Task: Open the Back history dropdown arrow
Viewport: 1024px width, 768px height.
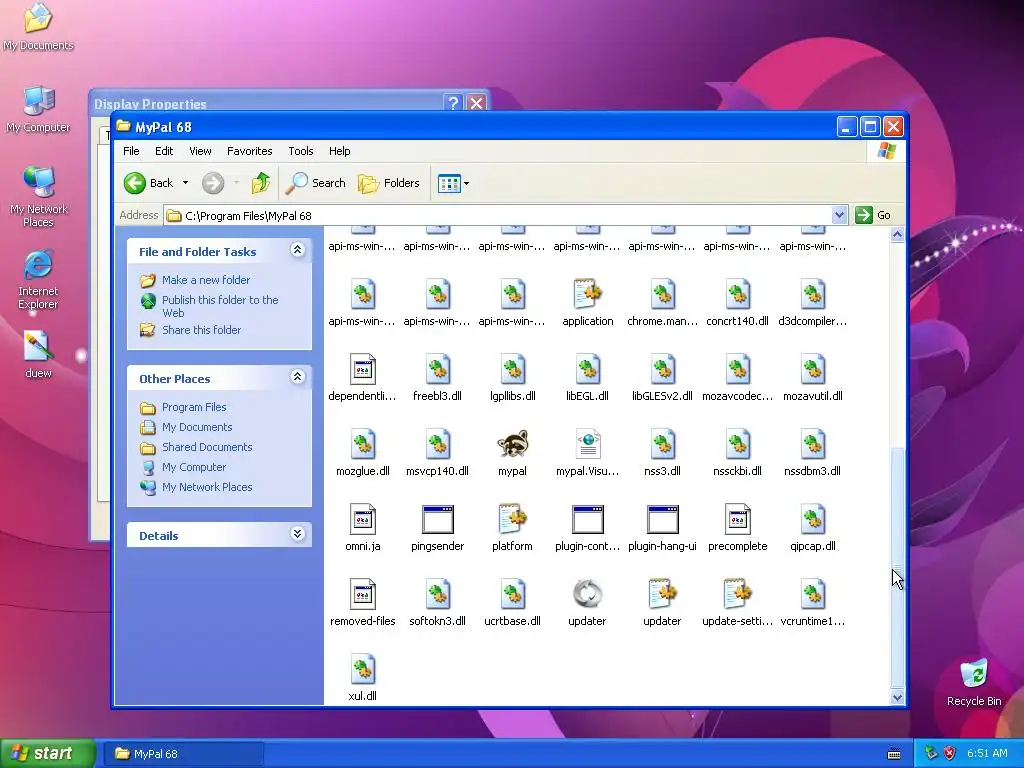Action: pyautogui.click(x=185, y=183)
